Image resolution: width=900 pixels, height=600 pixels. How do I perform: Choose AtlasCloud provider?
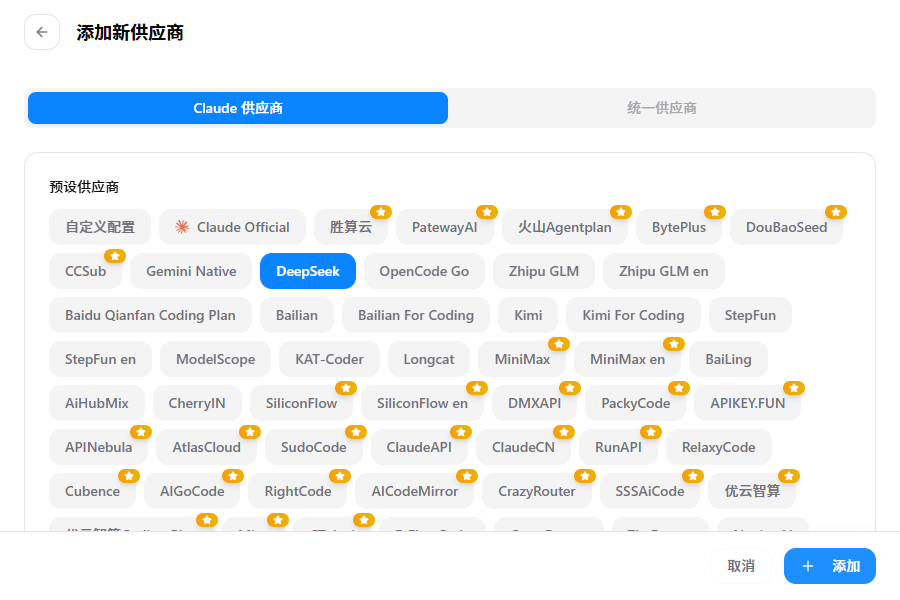pyautogui.click(x=207, y=447)
